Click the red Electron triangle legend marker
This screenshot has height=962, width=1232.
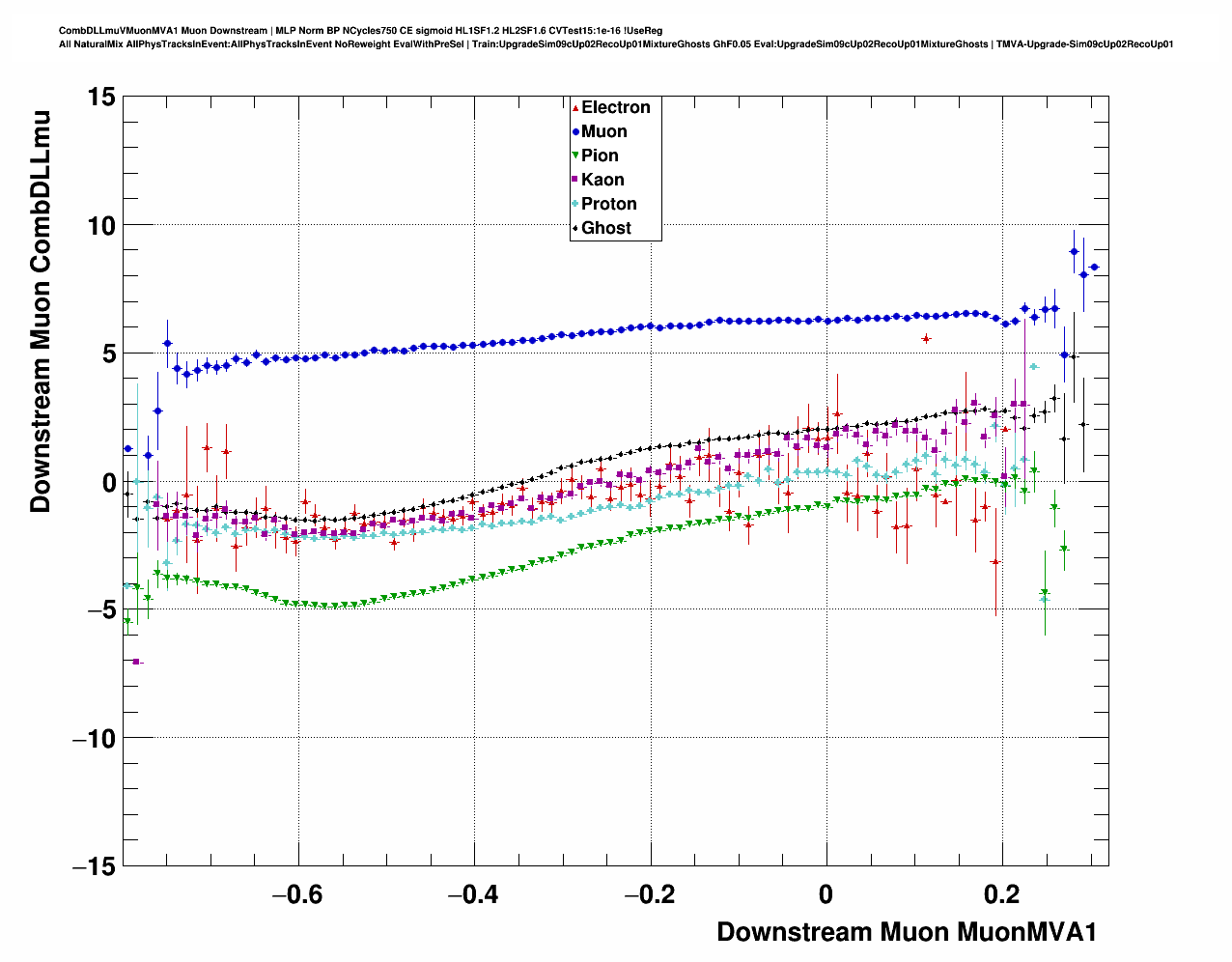(575, 107)
